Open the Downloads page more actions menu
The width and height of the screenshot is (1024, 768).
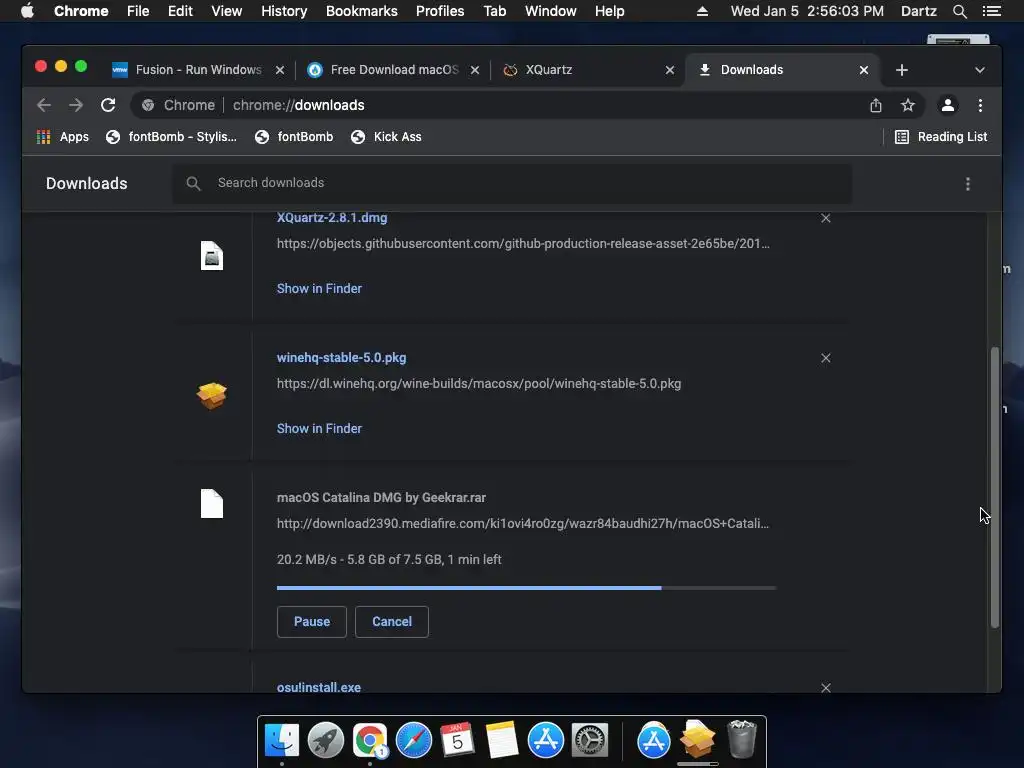(968, 184)
